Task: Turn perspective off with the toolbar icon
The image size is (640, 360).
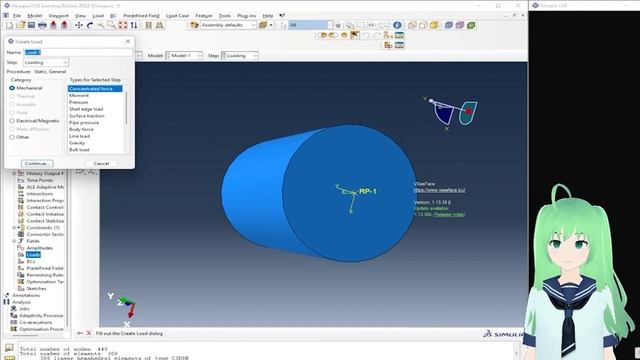Action: click(x=149, y=25)
